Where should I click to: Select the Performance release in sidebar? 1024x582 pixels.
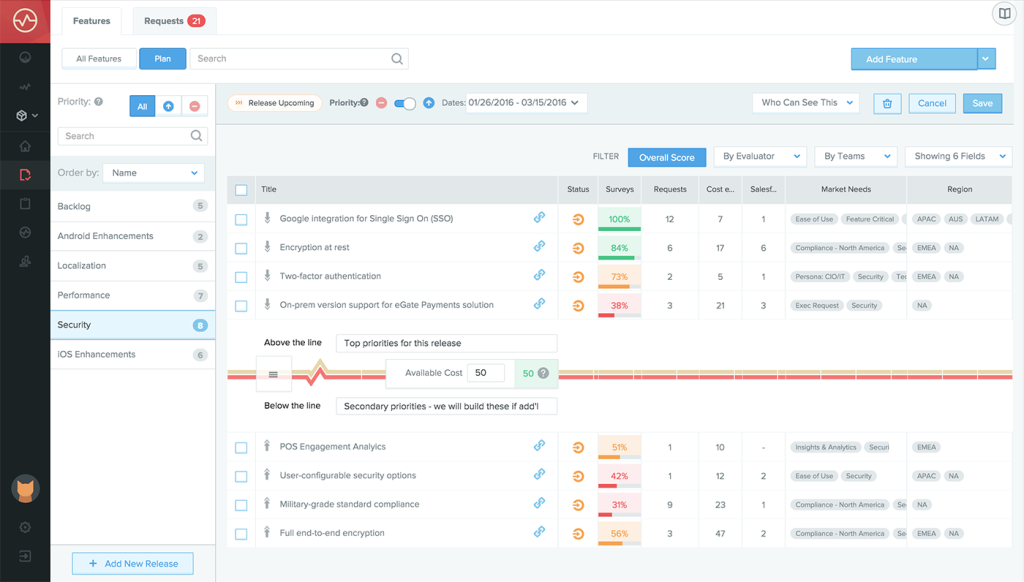[132, 295]
